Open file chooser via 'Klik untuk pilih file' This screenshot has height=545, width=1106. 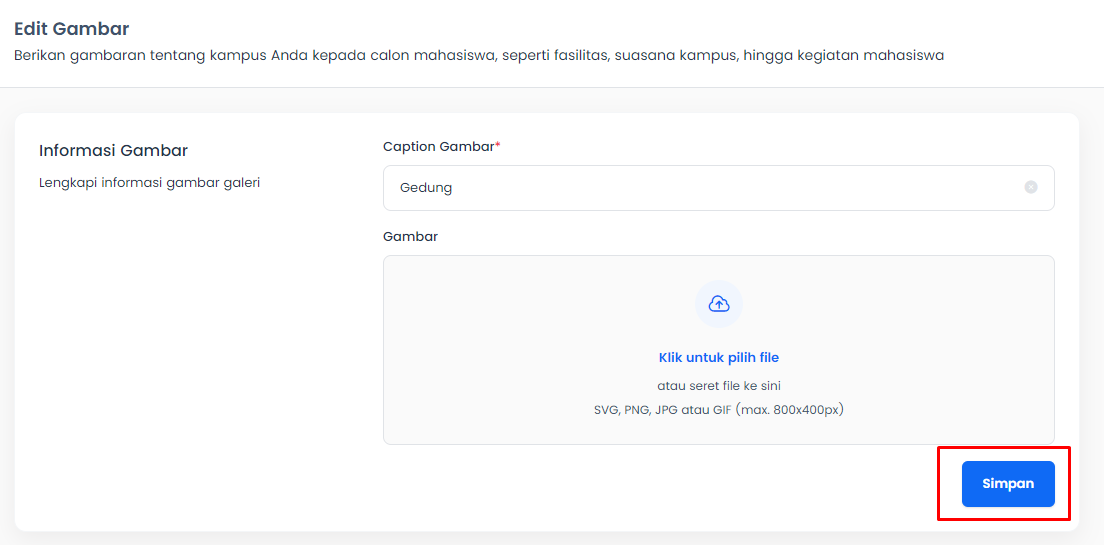719,357
